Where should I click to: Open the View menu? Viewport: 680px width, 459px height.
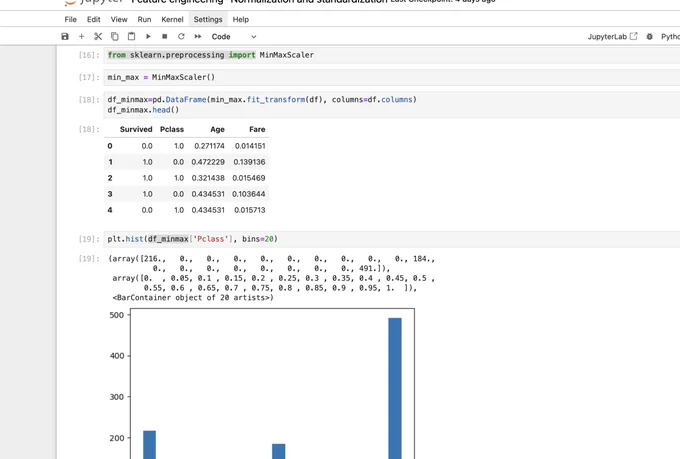[x=119, y=19]
